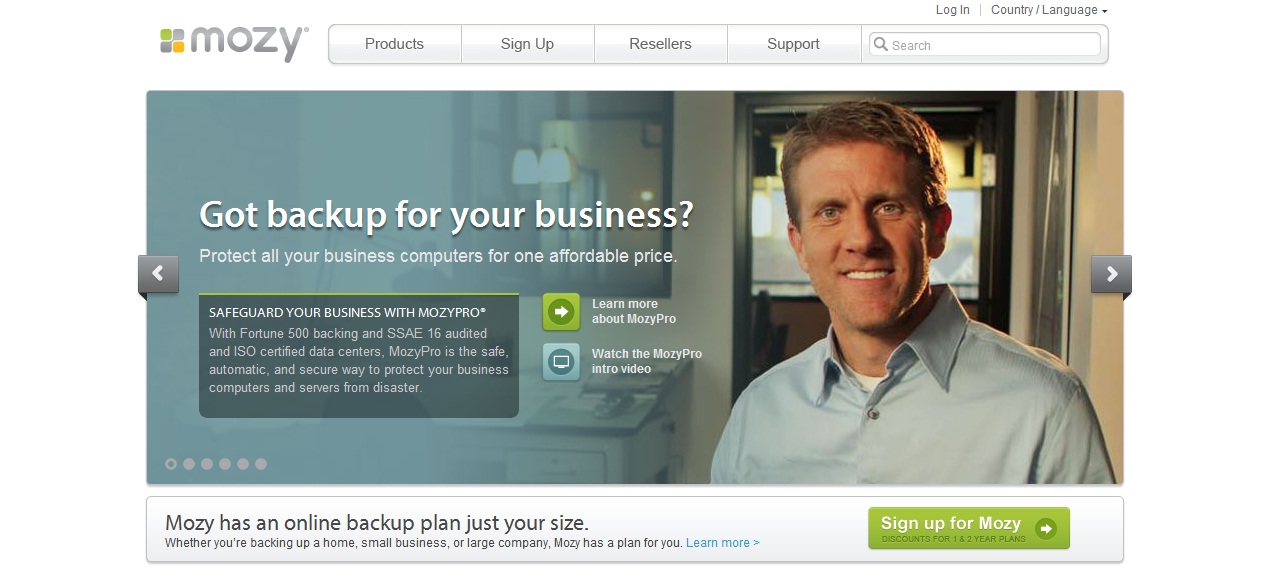
Task: Open the Support menu
Action: 793,44
